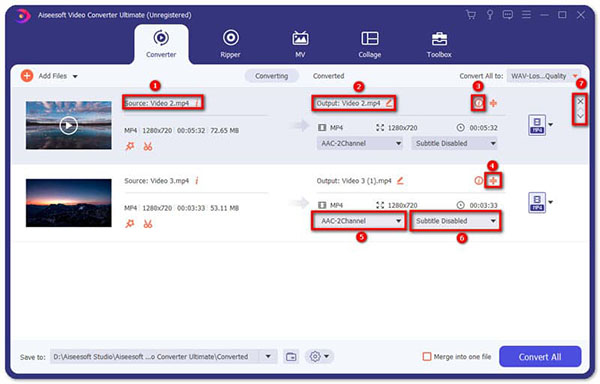This screenshot has width=600, height=384.
Task: Click the key register icon
Action: [489, 15]
